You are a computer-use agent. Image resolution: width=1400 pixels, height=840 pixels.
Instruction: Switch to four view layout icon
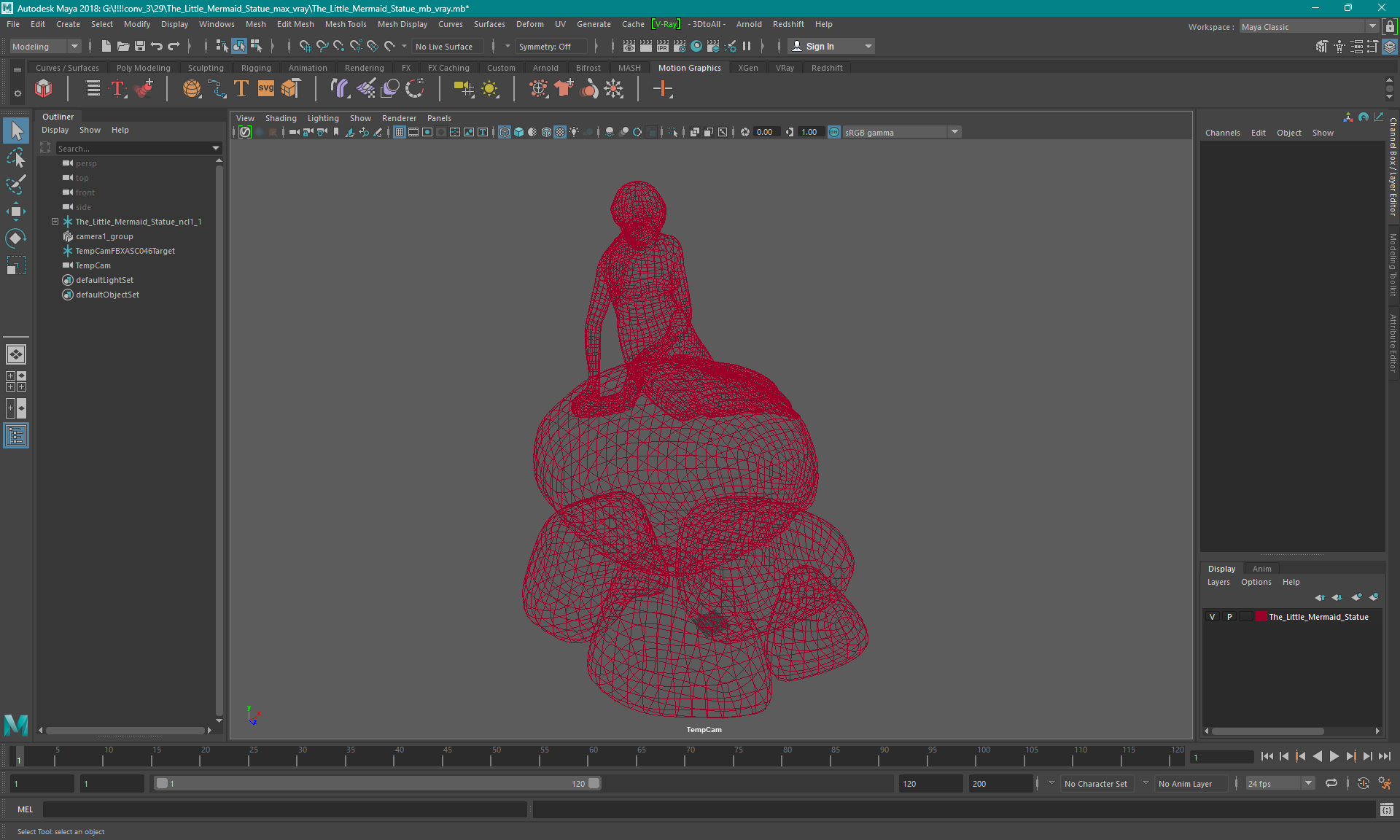16,381
